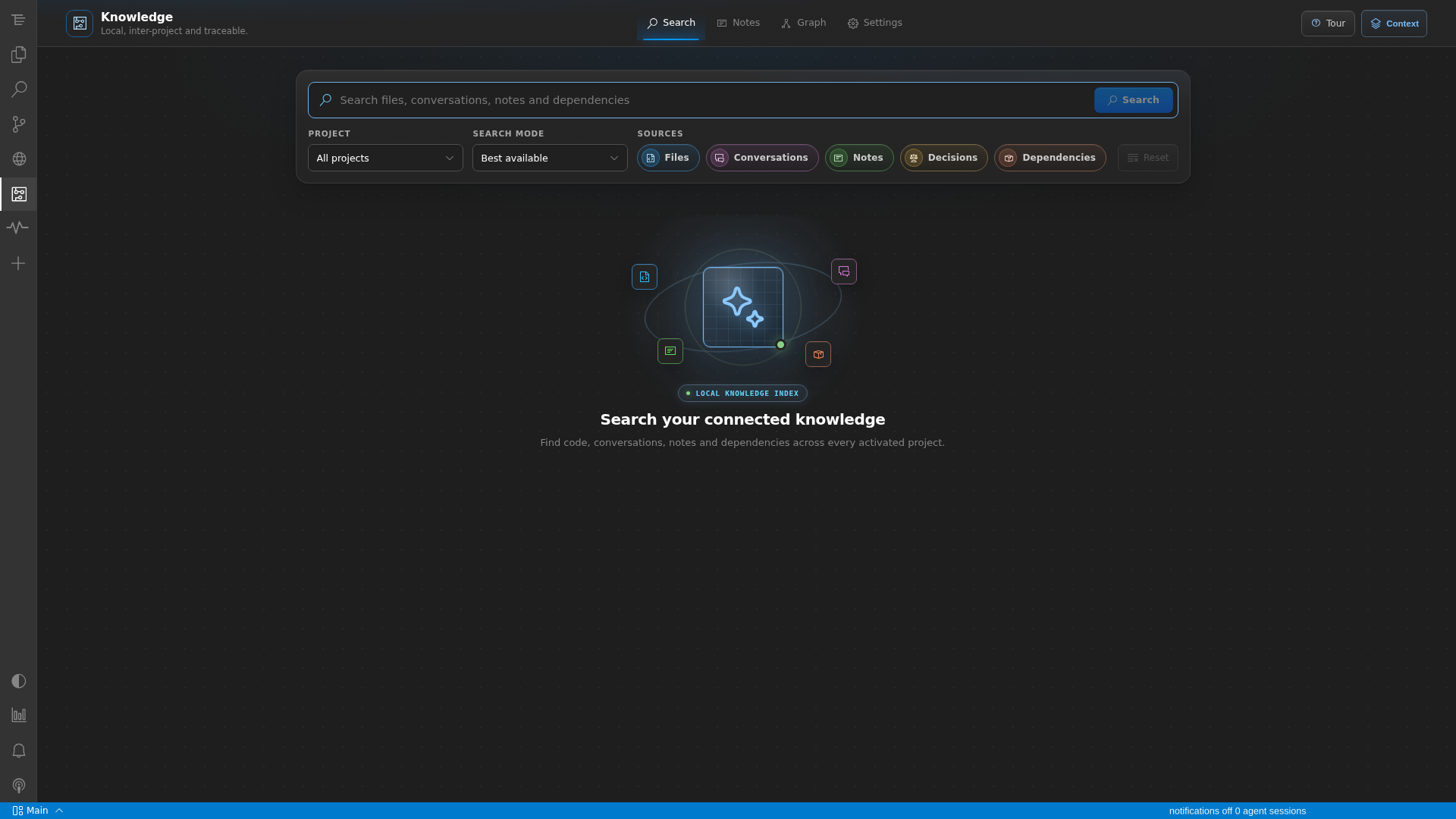Click the file icon in the illustration
The height and width of the screenshot is (819, 1456).
[x=645, y=277]
